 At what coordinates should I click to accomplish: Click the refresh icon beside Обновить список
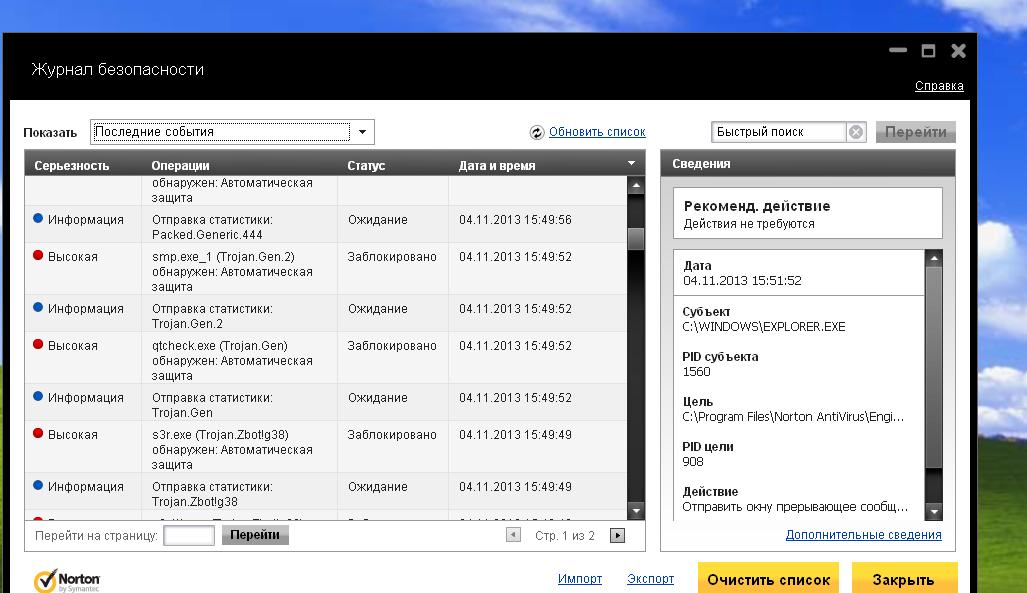tap(537, 132)
